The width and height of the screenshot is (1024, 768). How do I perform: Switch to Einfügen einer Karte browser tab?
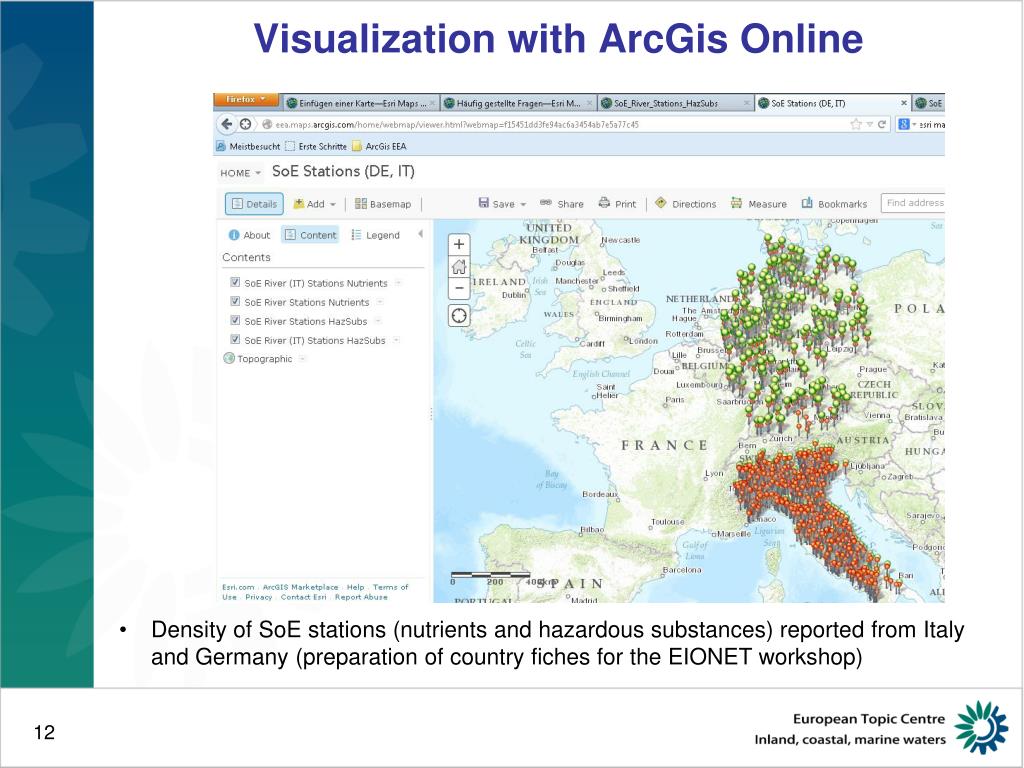[359, 103]
